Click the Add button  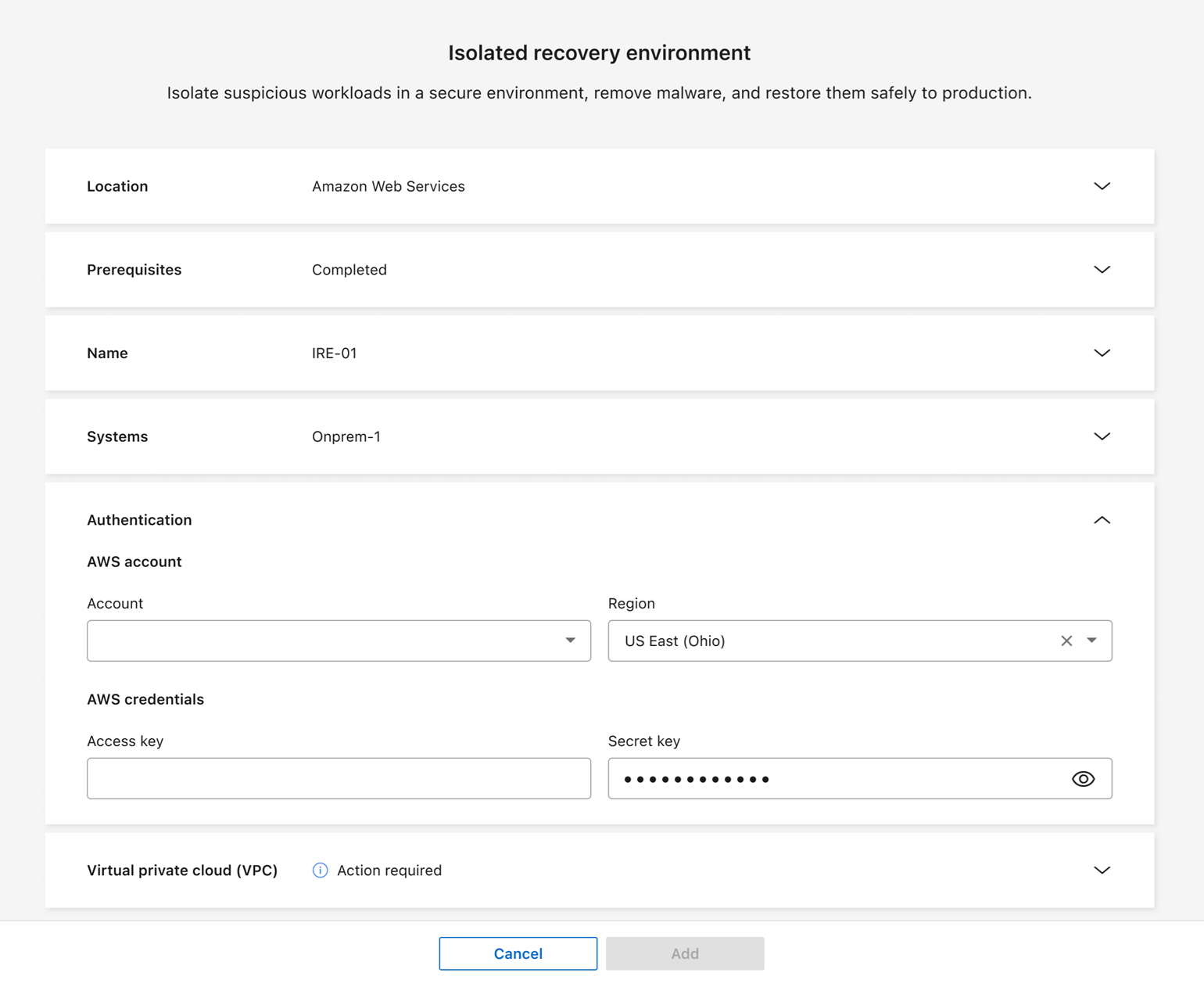pos(685,953)
